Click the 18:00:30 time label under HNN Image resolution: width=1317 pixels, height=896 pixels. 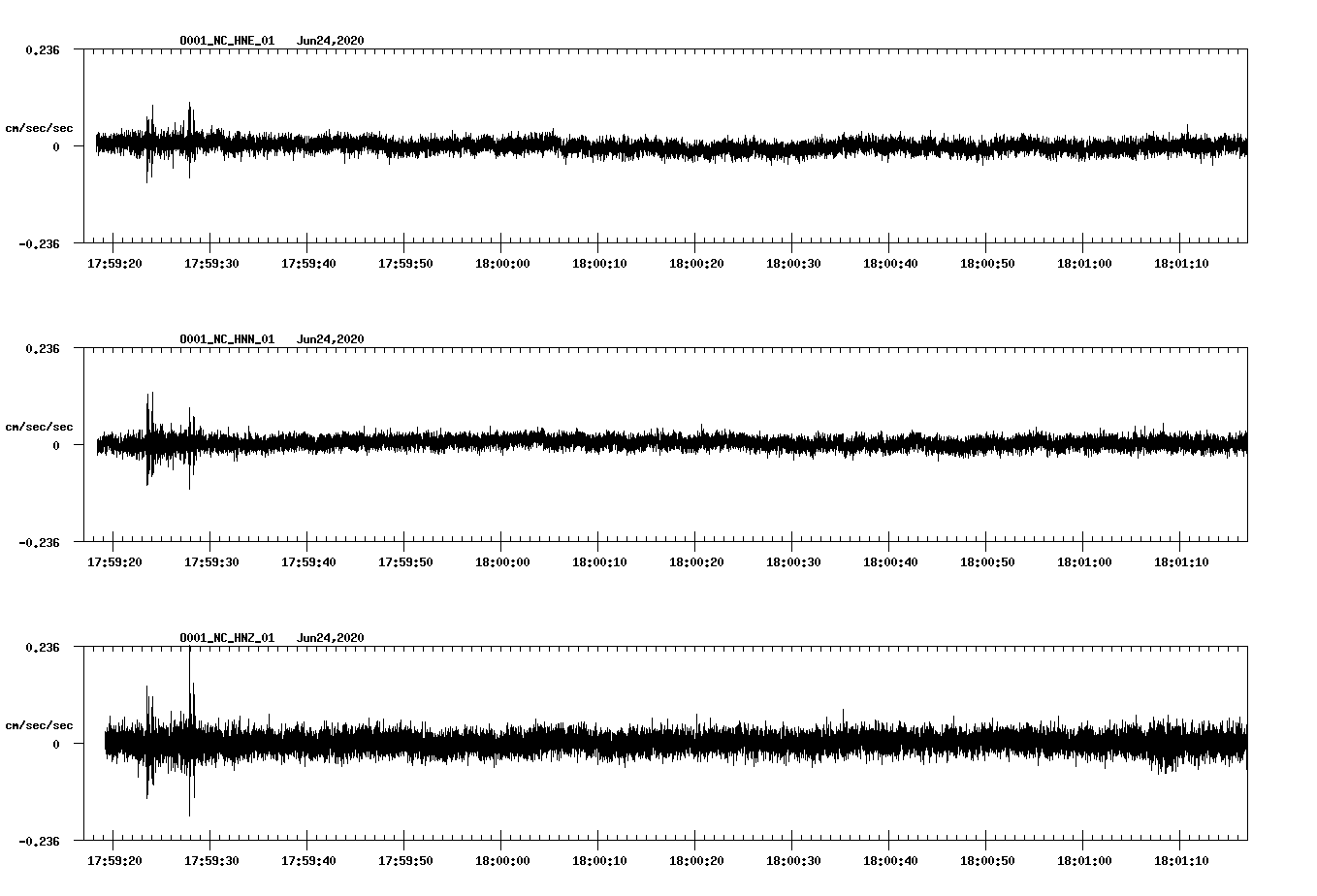tap(793, 561)
